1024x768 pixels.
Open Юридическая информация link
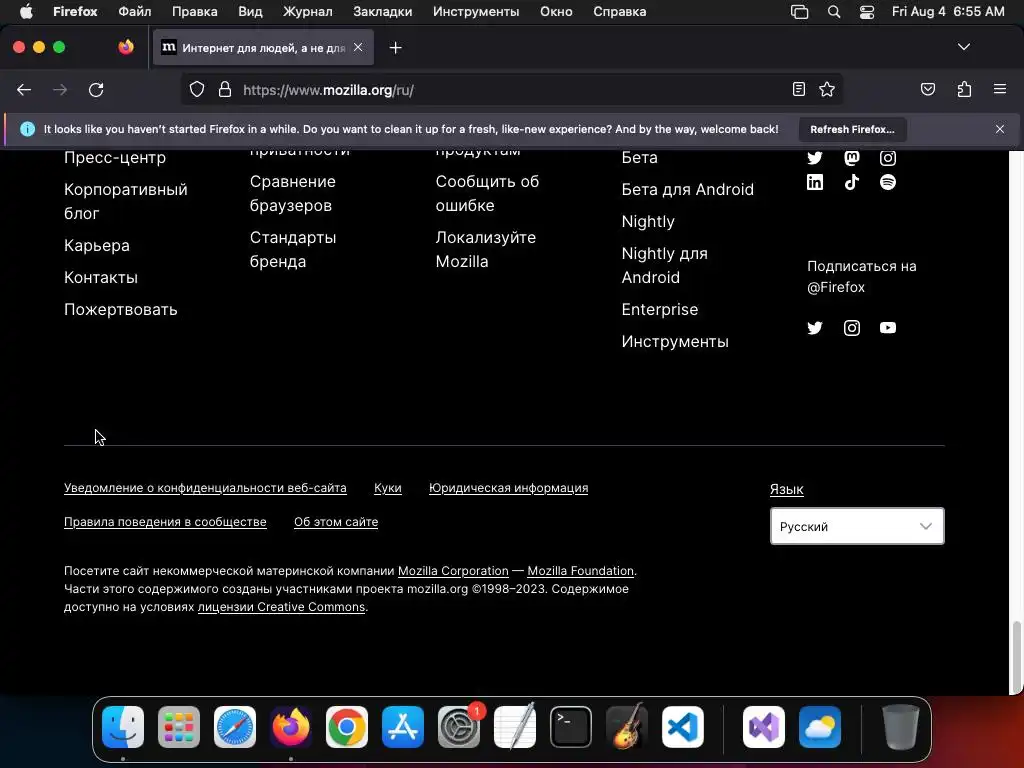pos(508,488)
